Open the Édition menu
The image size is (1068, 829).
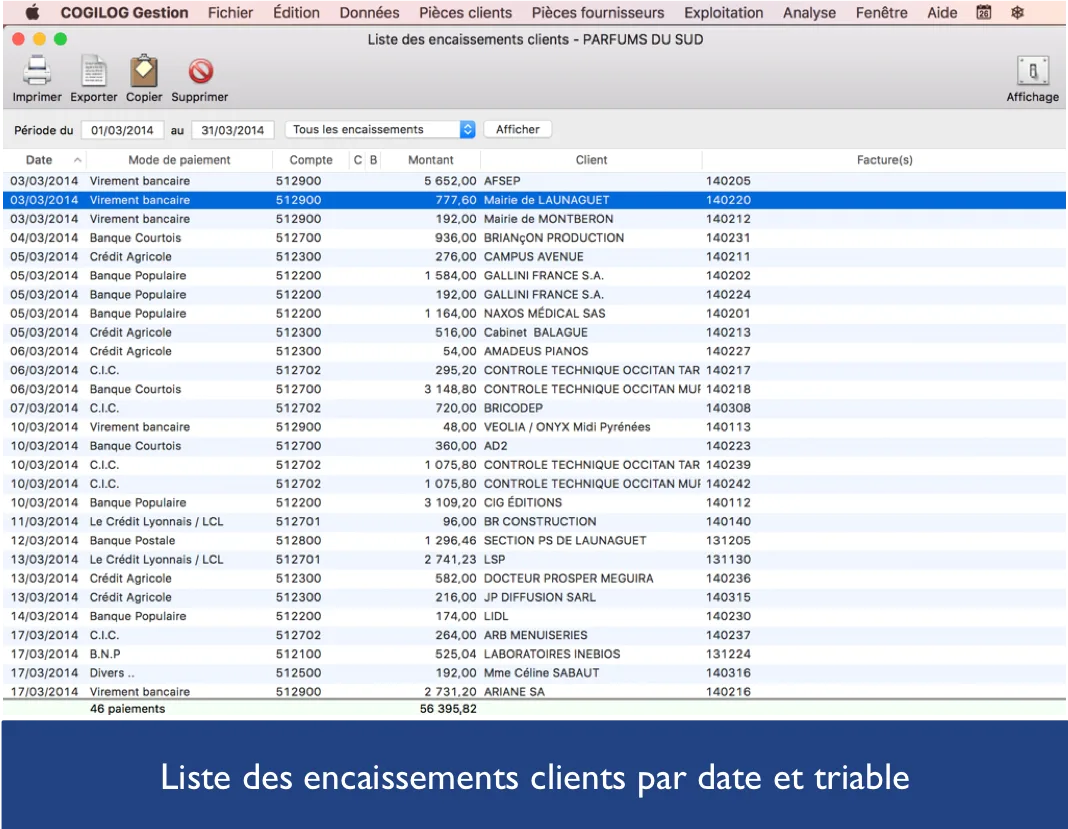[x=296, y=12]
